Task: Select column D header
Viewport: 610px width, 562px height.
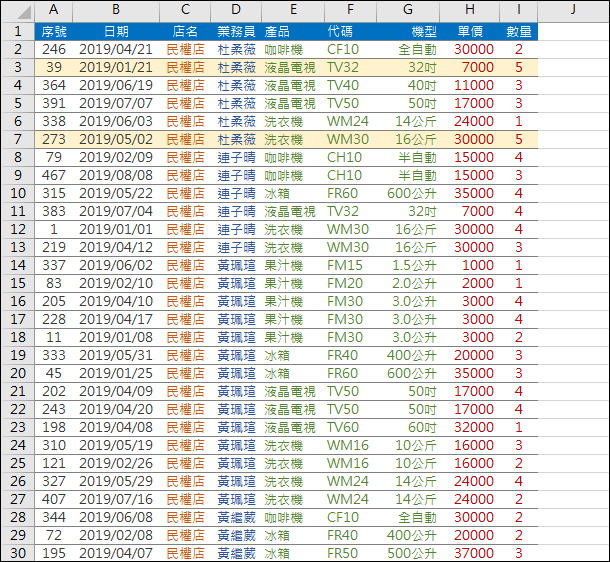Action: 236,10
